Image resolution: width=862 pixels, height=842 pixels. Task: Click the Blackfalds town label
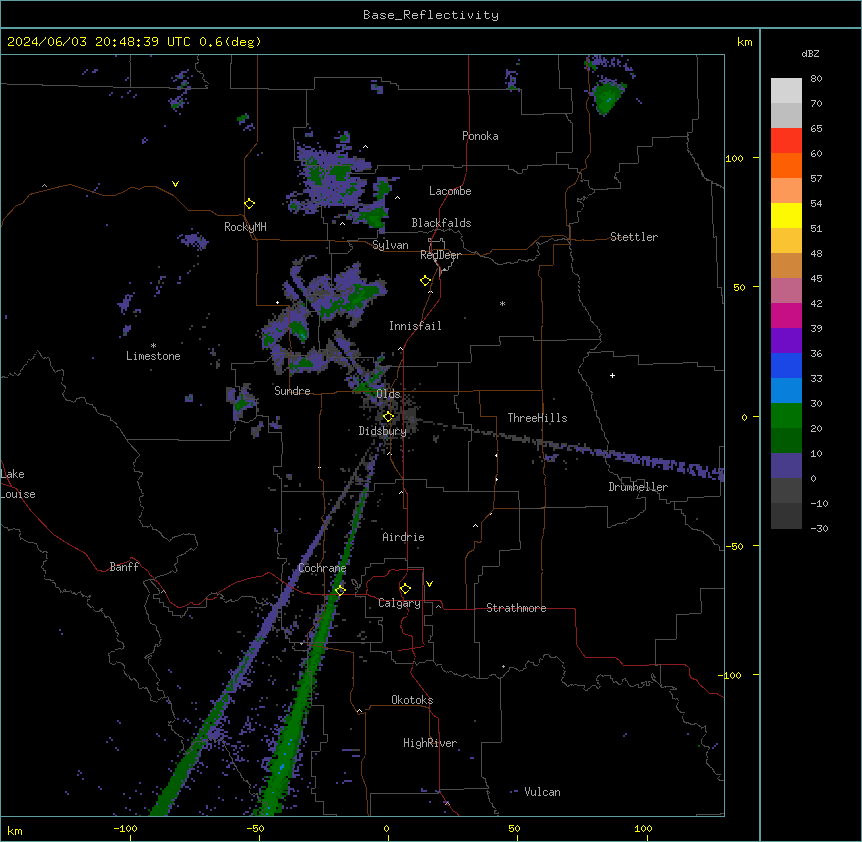pyautogui.click(x=441, y=223)
